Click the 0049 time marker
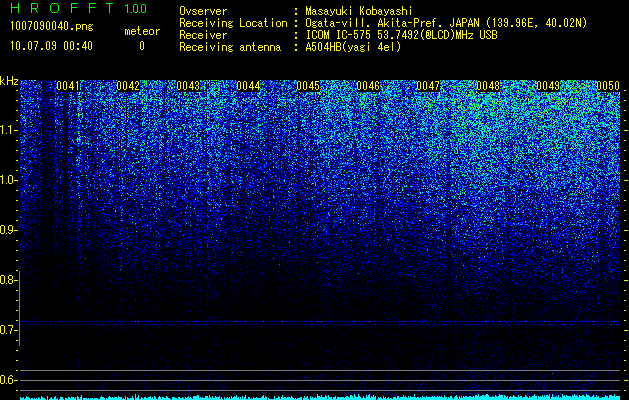 pos(548,86)
